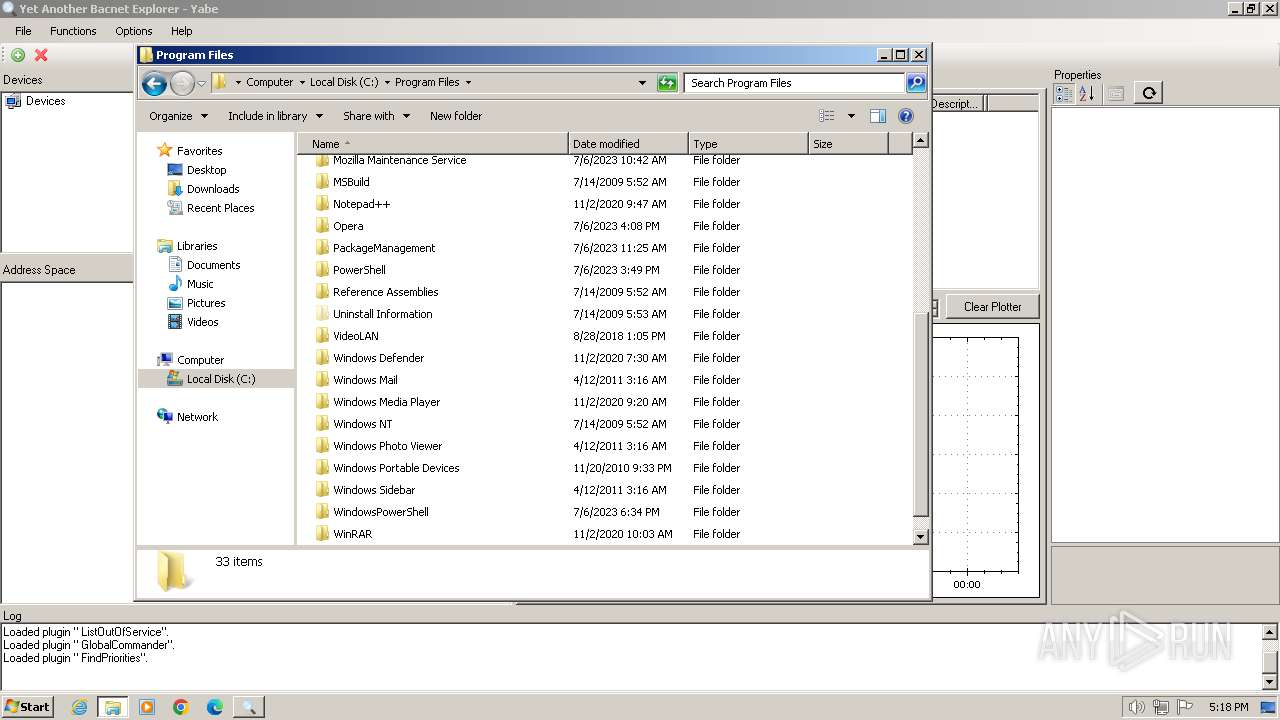Click the refresh icon in Properties panel

[x=1149, y=93]
